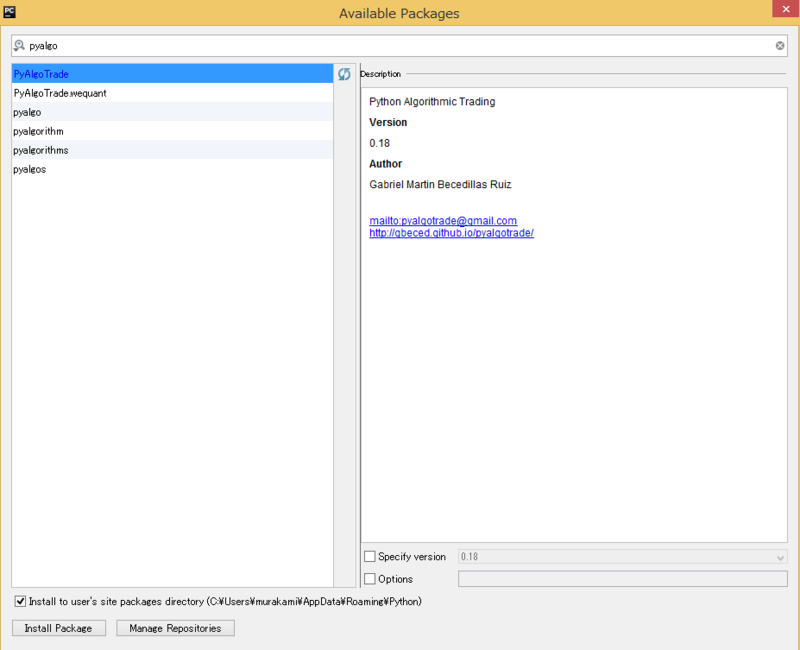Select pyalgorithm from the results list
This screenshot has width=800, height=650.
pyautogui.click(x=40, y=131)
